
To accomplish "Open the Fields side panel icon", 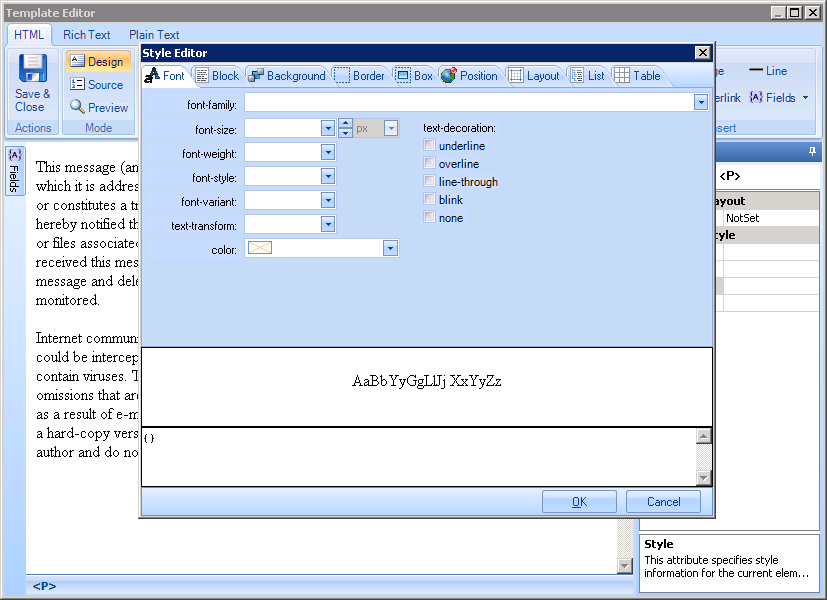I will 15,155.
